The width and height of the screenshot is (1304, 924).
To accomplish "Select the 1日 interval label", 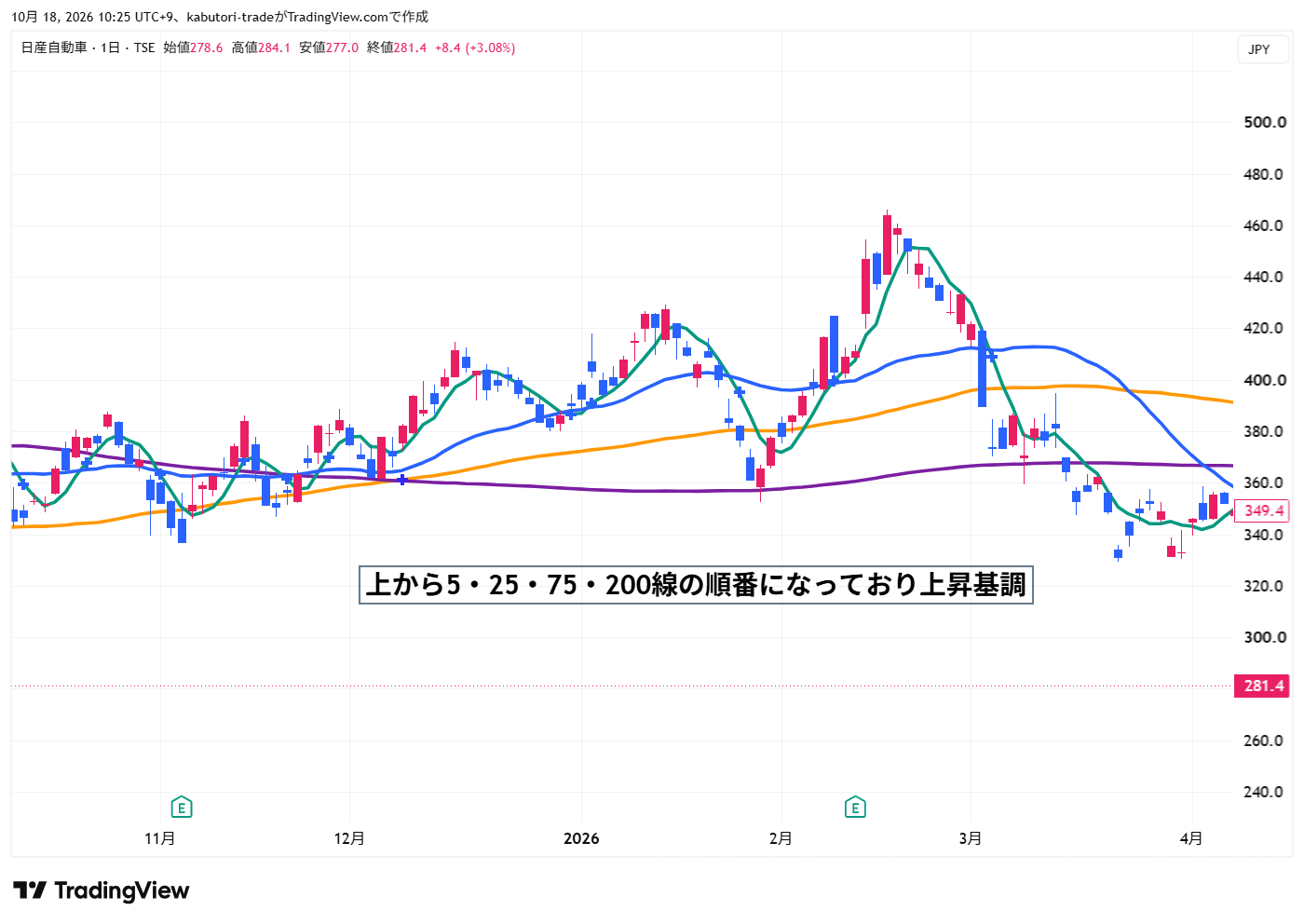I will (110, 48).
